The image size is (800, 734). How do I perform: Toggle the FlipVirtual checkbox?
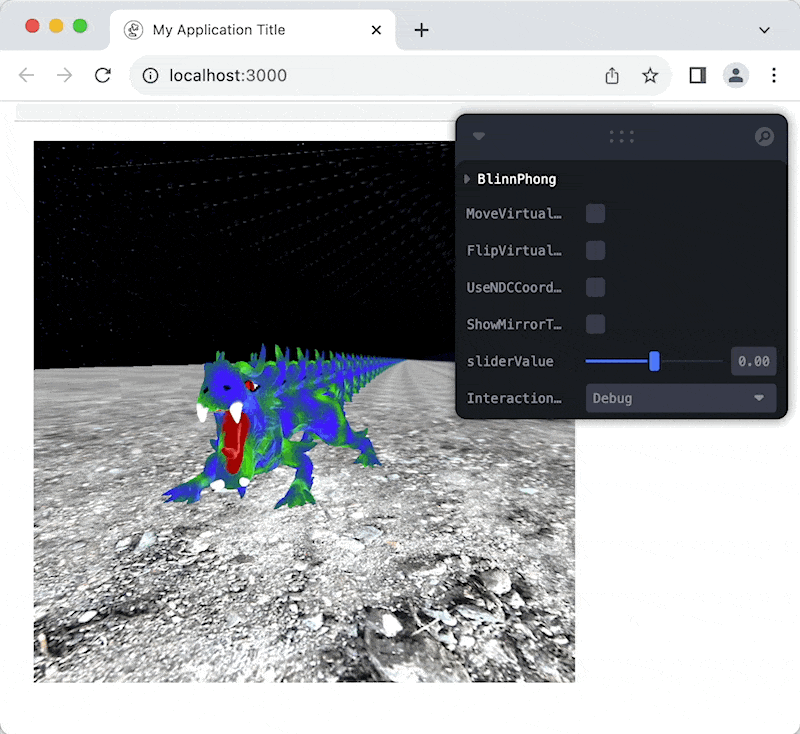[595, 251]
